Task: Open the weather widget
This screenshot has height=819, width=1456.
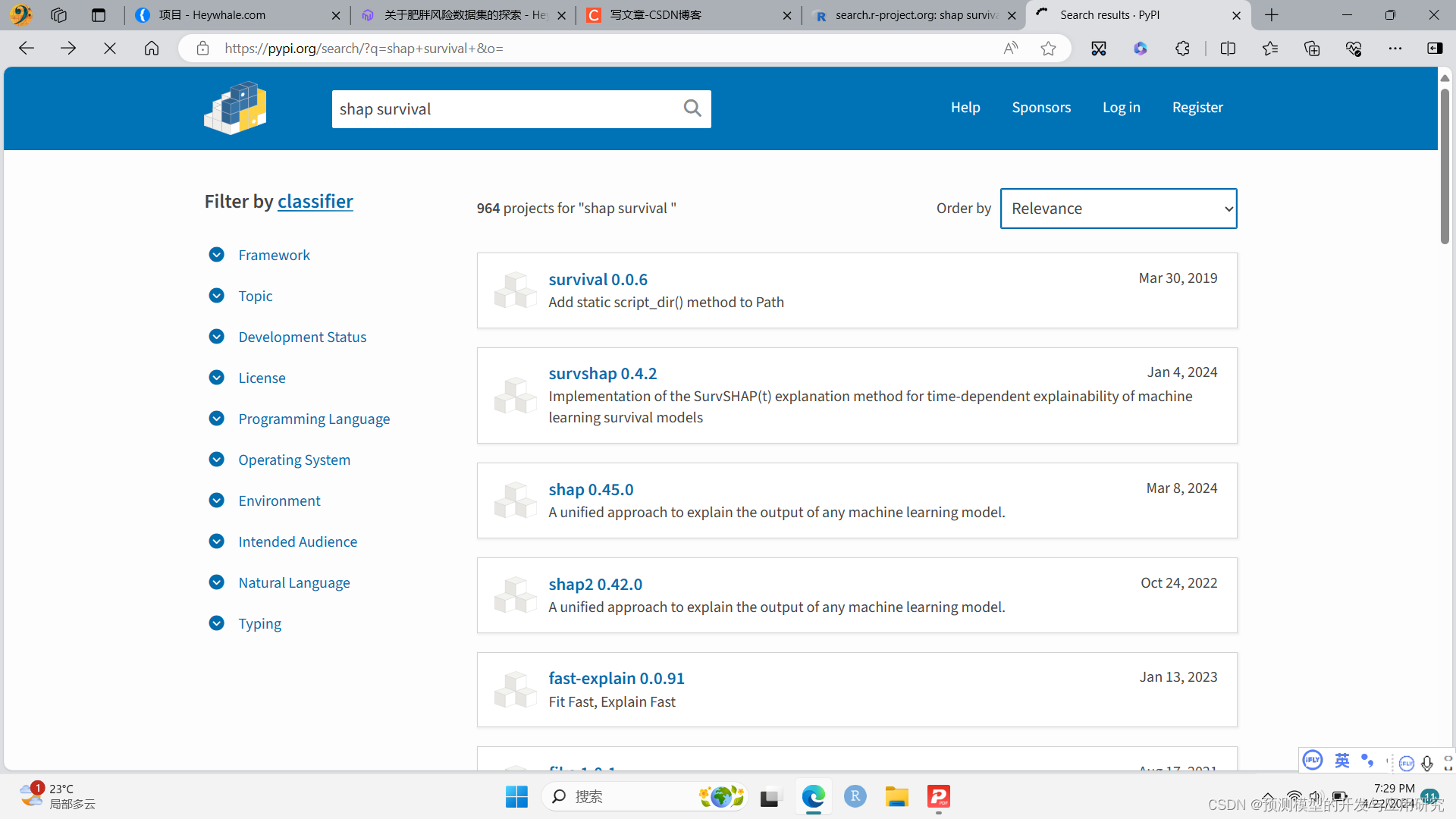Action: [x=58, y=796]
